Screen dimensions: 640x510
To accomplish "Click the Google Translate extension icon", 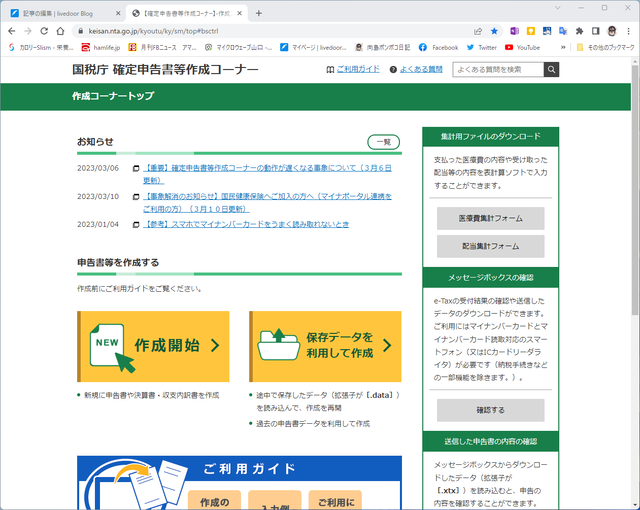I will click(x=563, y=31).
